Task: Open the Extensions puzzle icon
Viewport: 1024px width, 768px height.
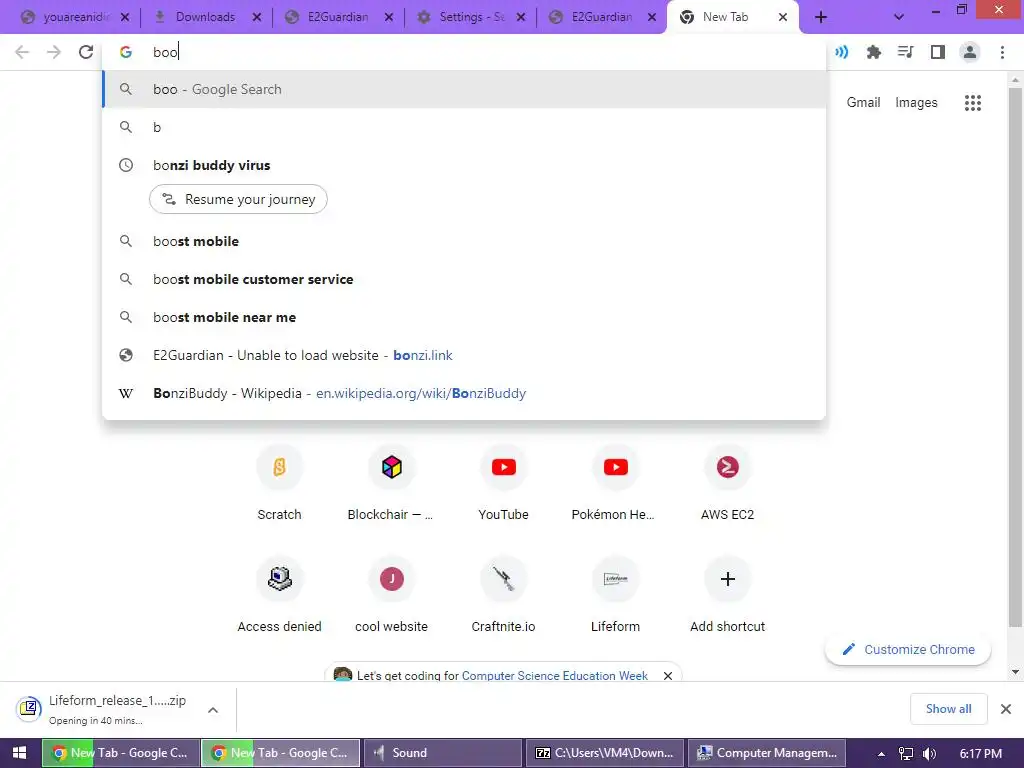Action: [873, 52]
